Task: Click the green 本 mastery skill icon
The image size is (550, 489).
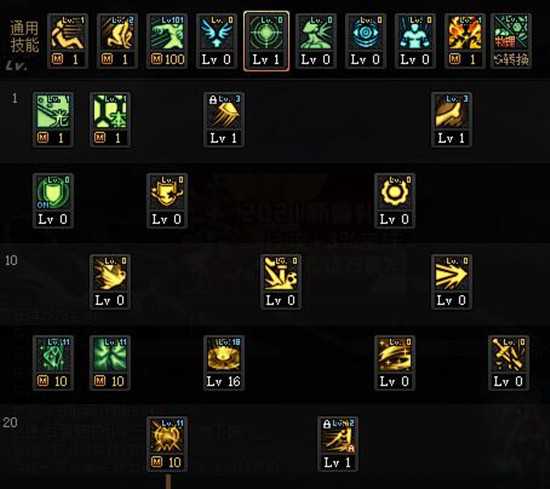Action: click(110, 120)
